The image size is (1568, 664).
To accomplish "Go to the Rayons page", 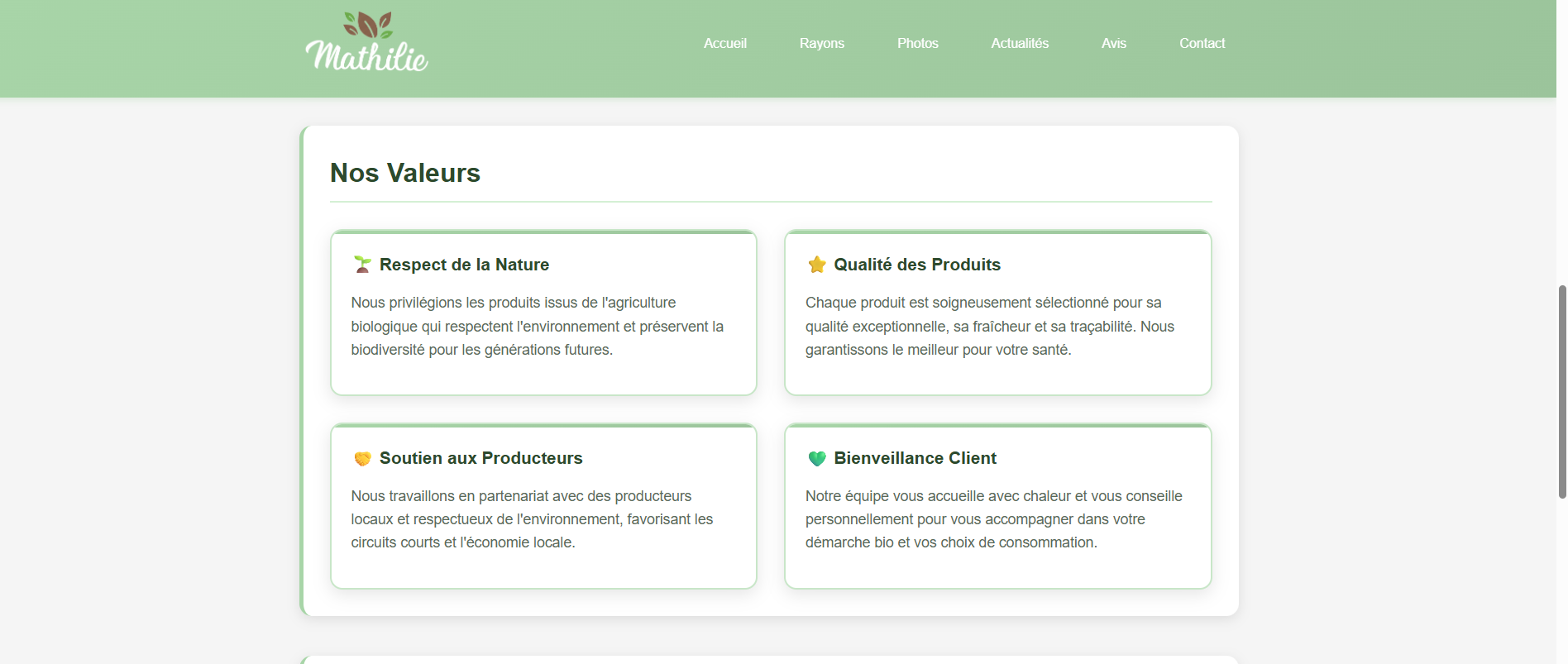I will pyautogui.click(x=822, y=43).
